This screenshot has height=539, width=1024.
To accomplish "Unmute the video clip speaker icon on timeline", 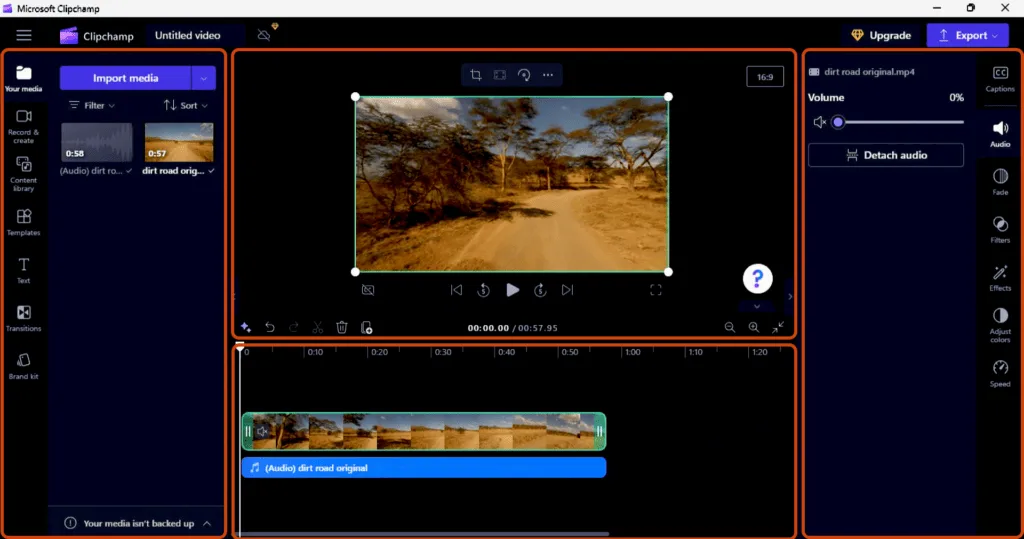I will [263, 431].
